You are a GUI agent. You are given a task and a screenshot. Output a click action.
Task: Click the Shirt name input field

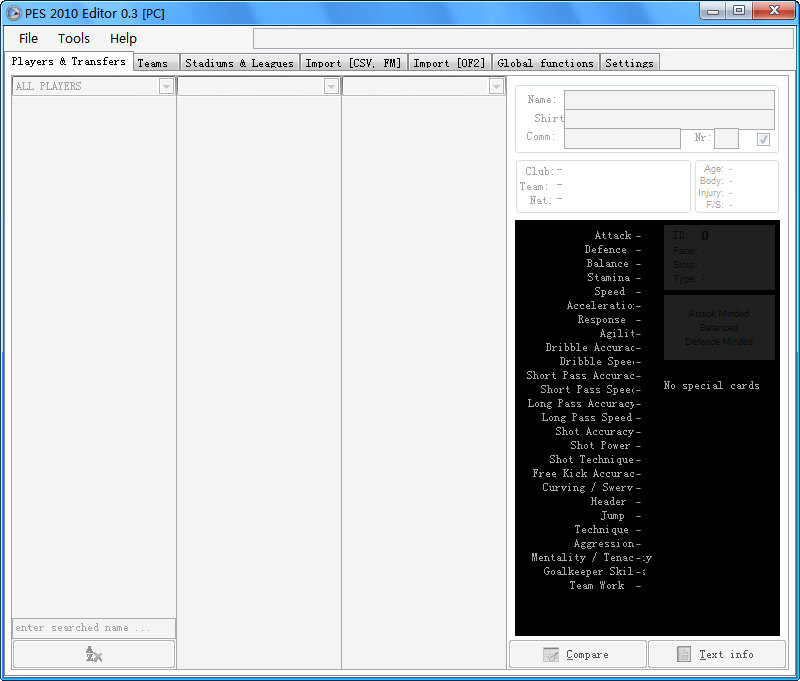668,119
